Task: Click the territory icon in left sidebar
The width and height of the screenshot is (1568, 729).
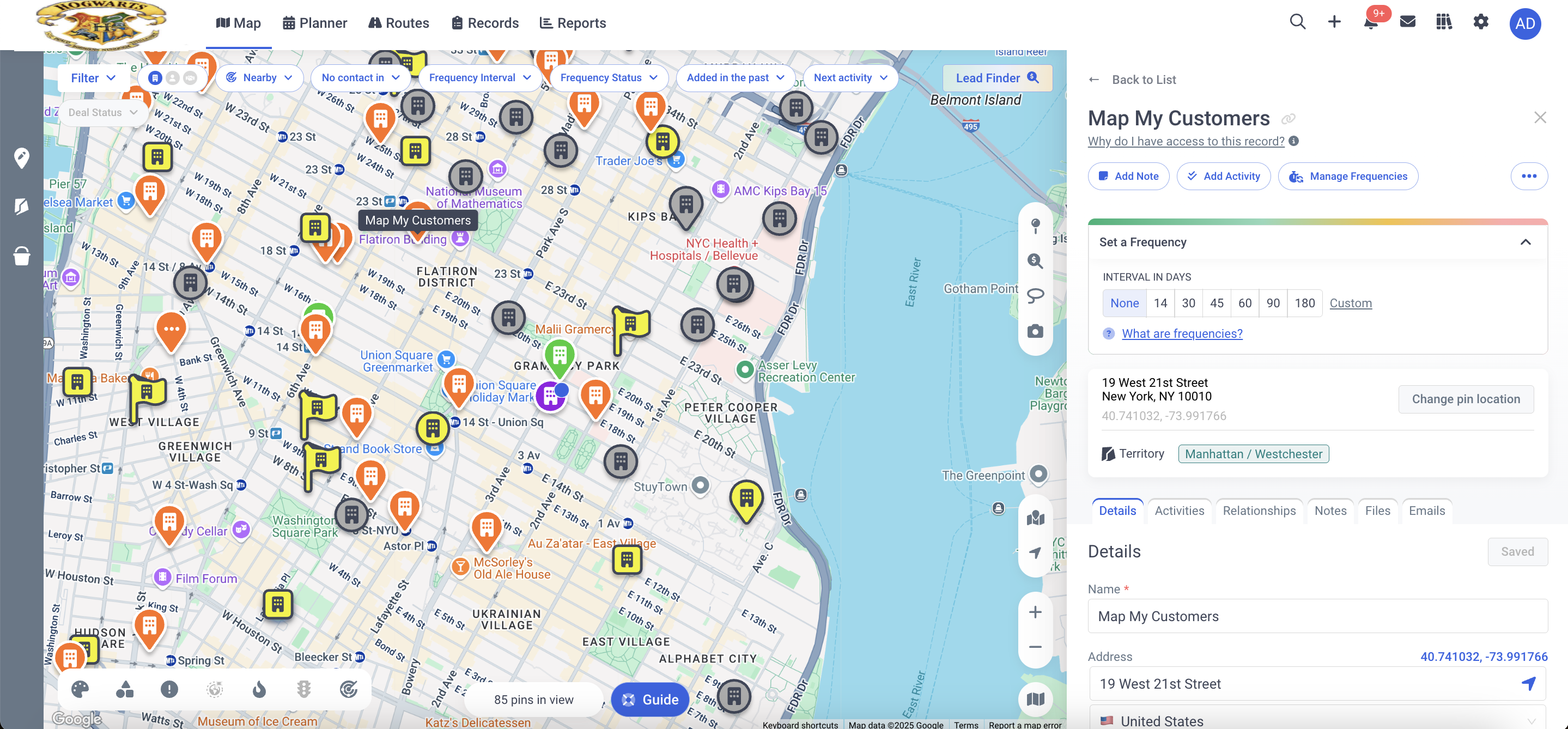Action: (x=21, y=206)
